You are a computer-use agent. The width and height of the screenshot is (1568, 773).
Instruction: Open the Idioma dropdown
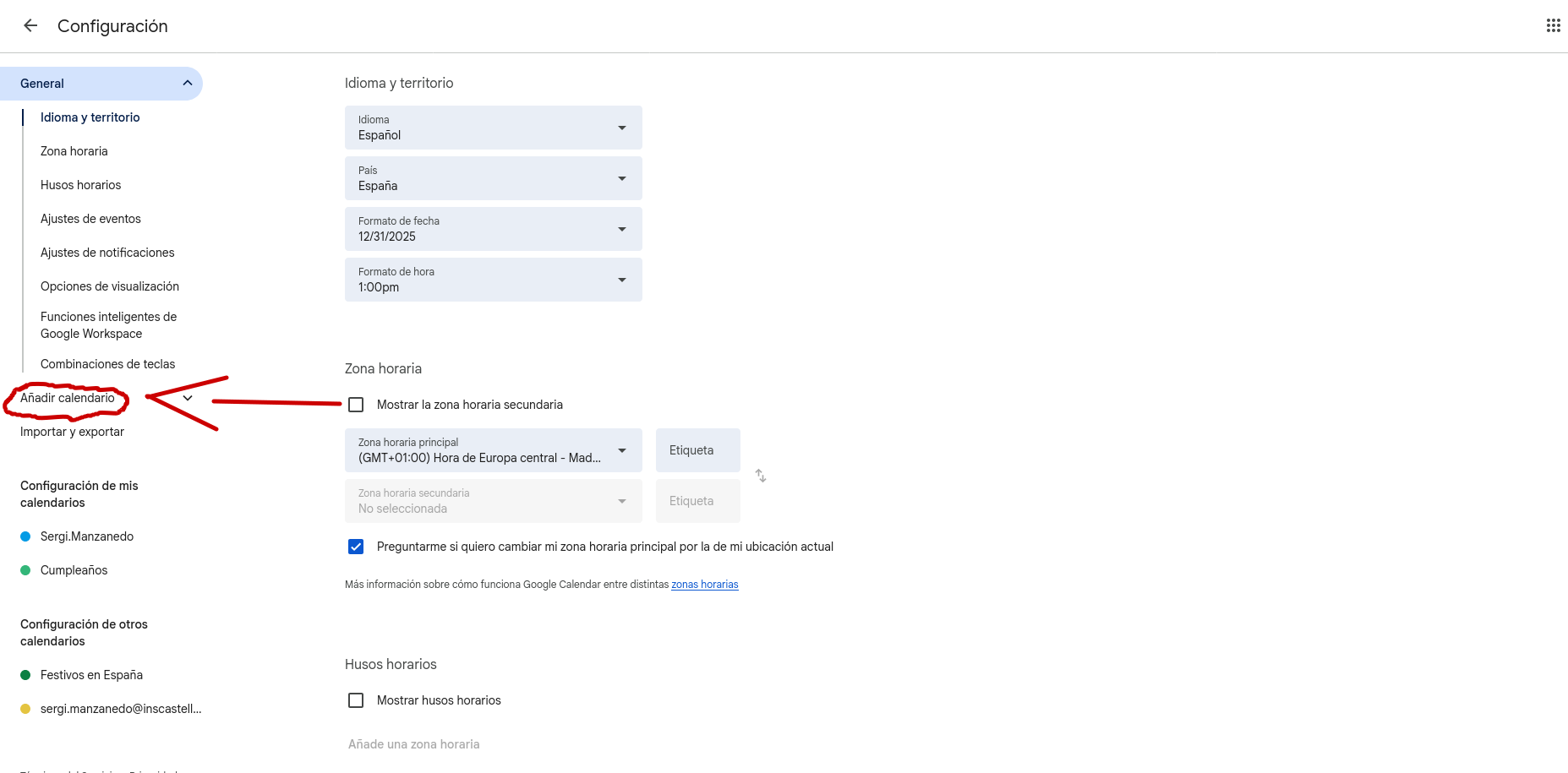point(493,128)
